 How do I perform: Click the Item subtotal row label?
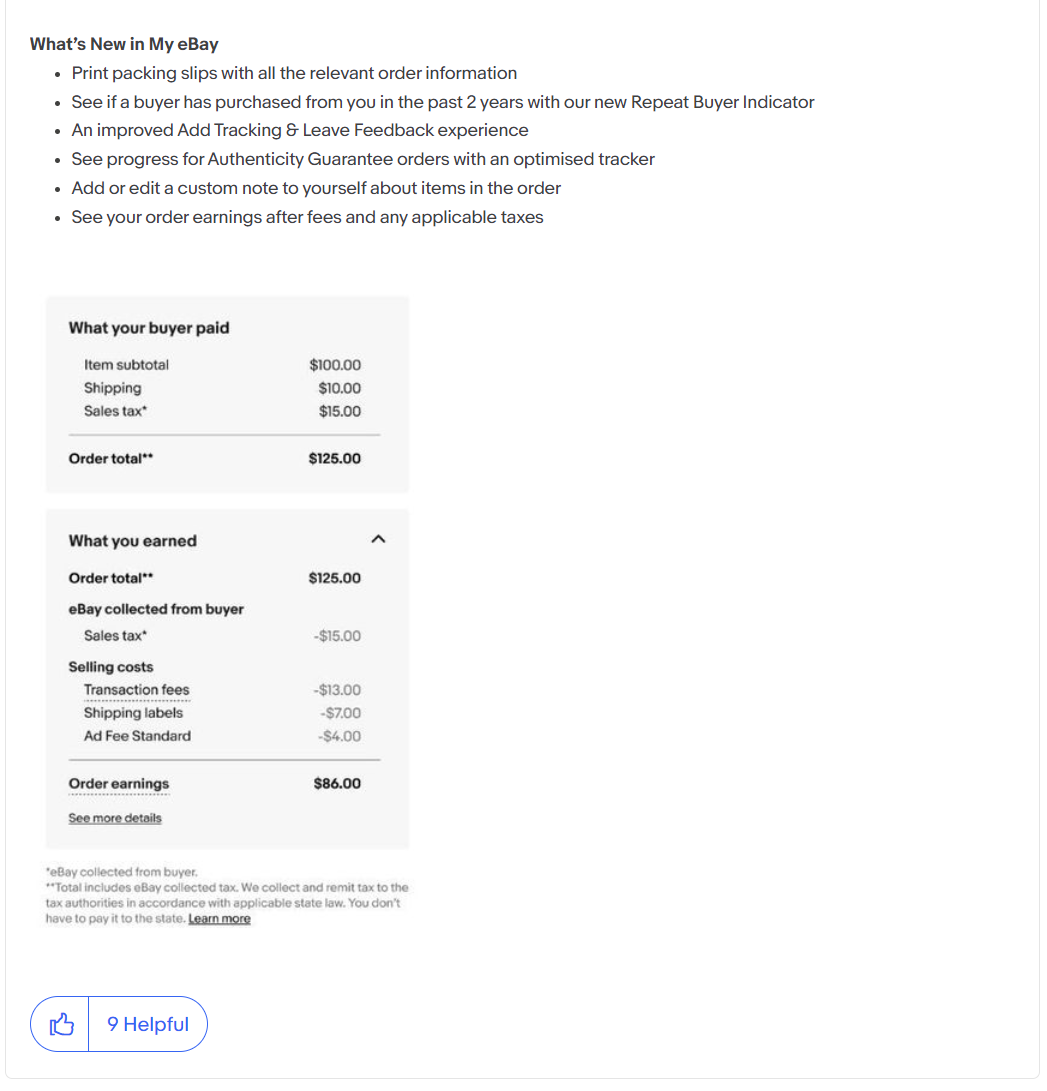[x=126, y=365]
